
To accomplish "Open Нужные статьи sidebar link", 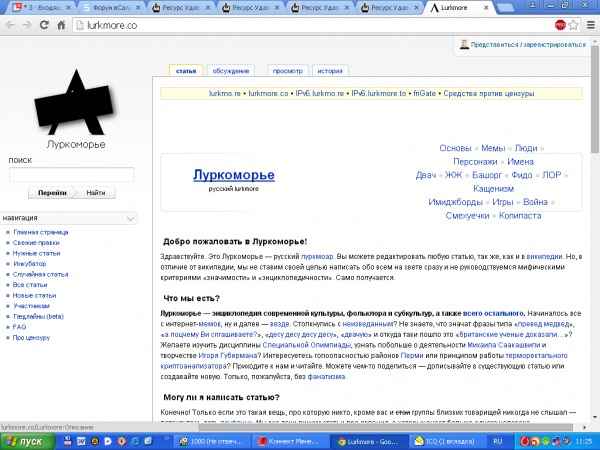I will point(36,253).
